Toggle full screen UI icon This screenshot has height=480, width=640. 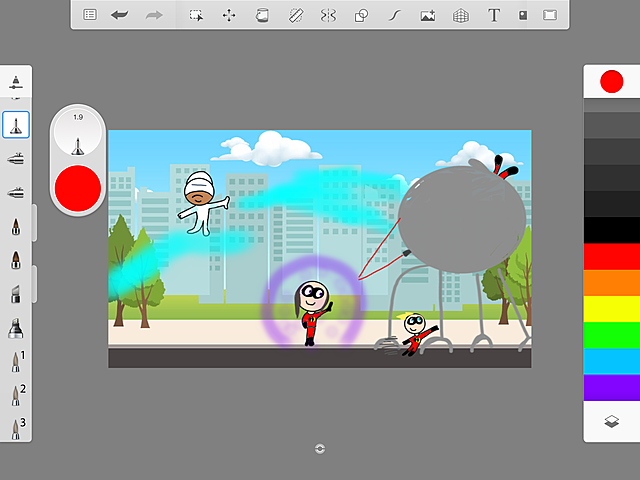[x=550, y=15]
